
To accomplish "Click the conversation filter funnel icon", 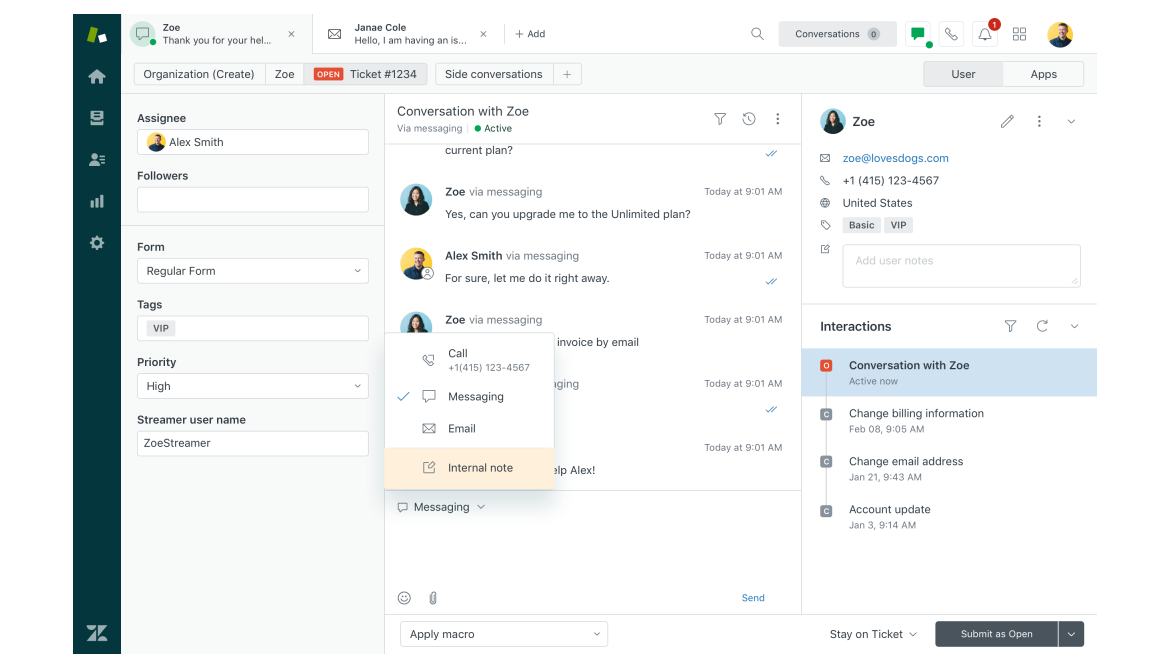I will pos(720,119).
